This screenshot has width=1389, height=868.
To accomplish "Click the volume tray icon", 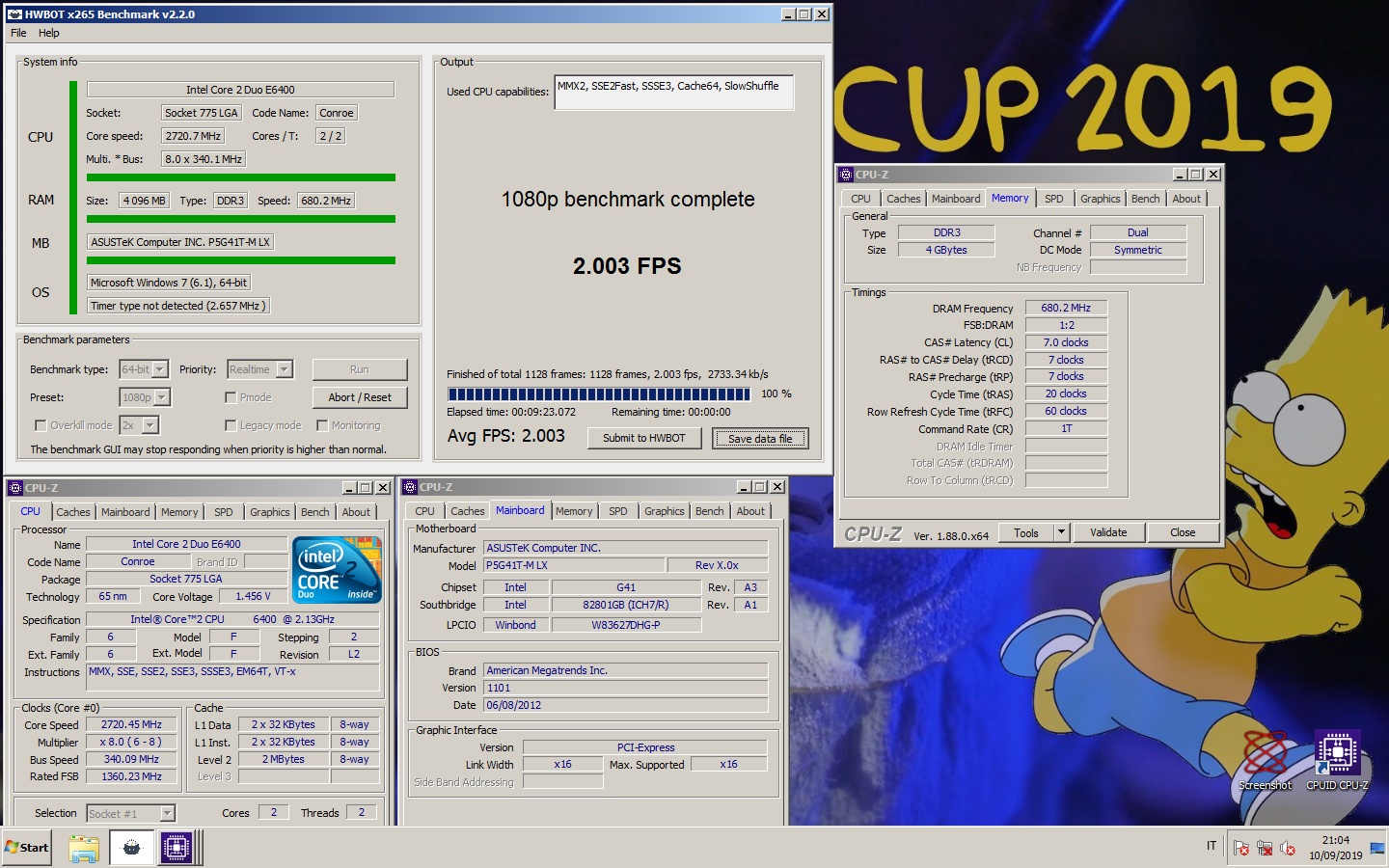I will tap(1288, 848).
